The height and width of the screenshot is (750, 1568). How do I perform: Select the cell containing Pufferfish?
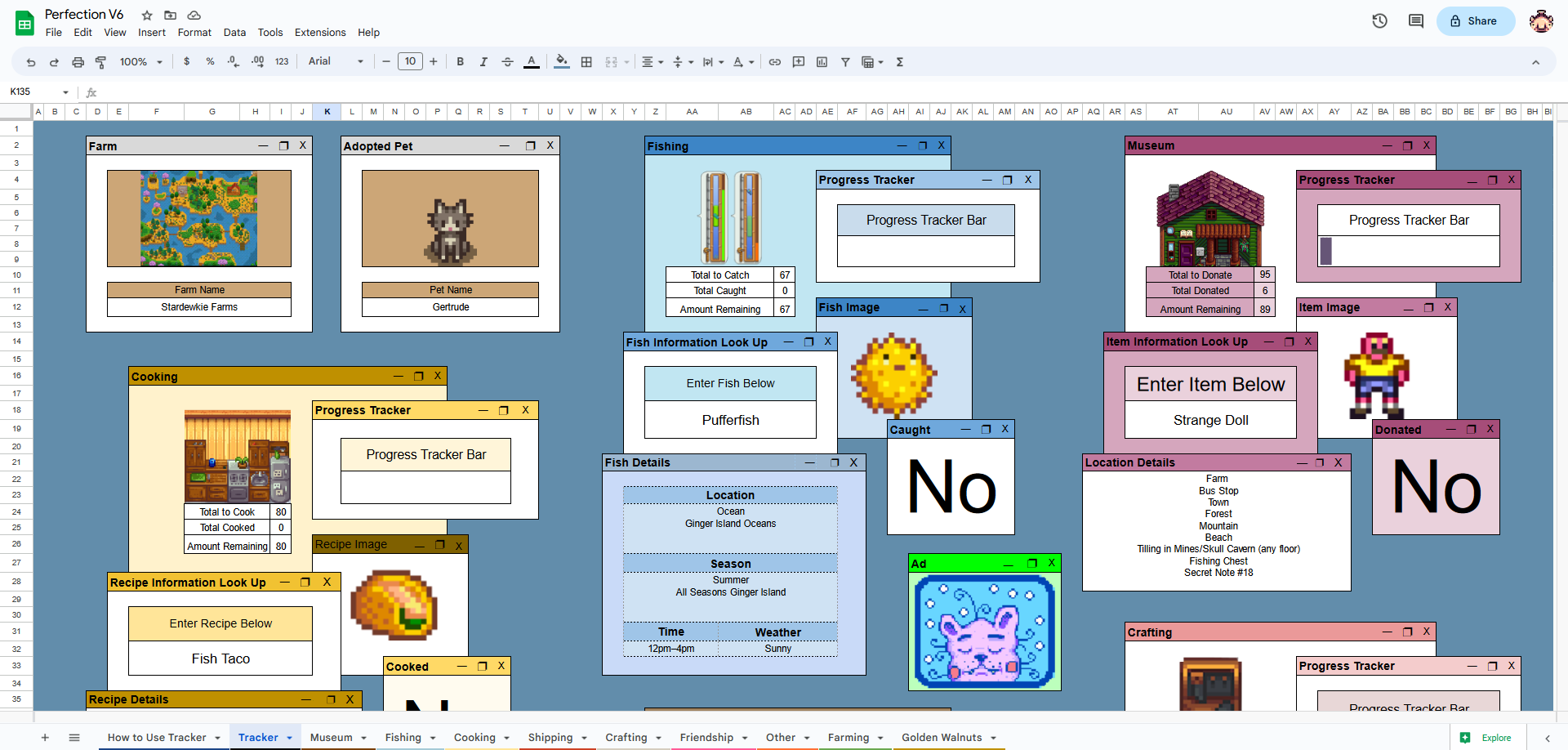click(x=730, y=420)
